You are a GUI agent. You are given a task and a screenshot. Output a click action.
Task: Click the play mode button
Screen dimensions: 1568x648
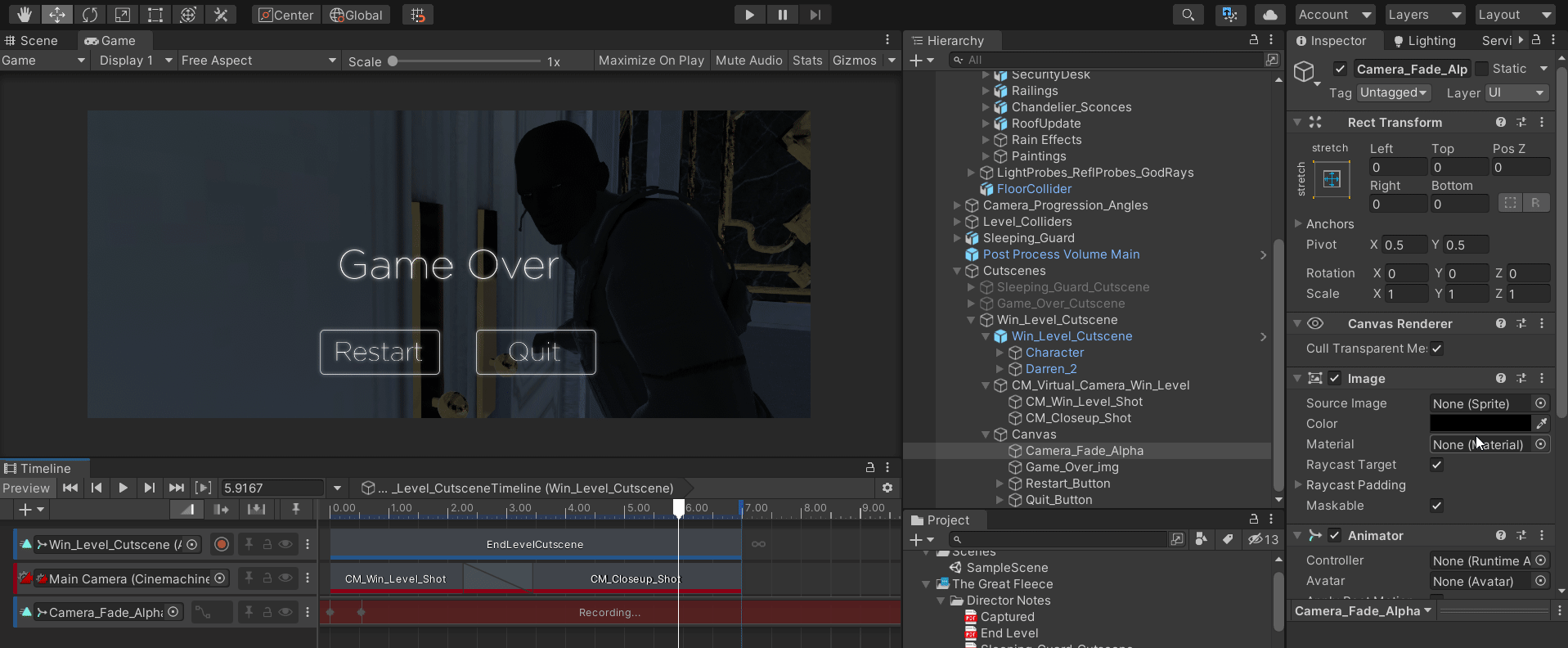[749, 15]
